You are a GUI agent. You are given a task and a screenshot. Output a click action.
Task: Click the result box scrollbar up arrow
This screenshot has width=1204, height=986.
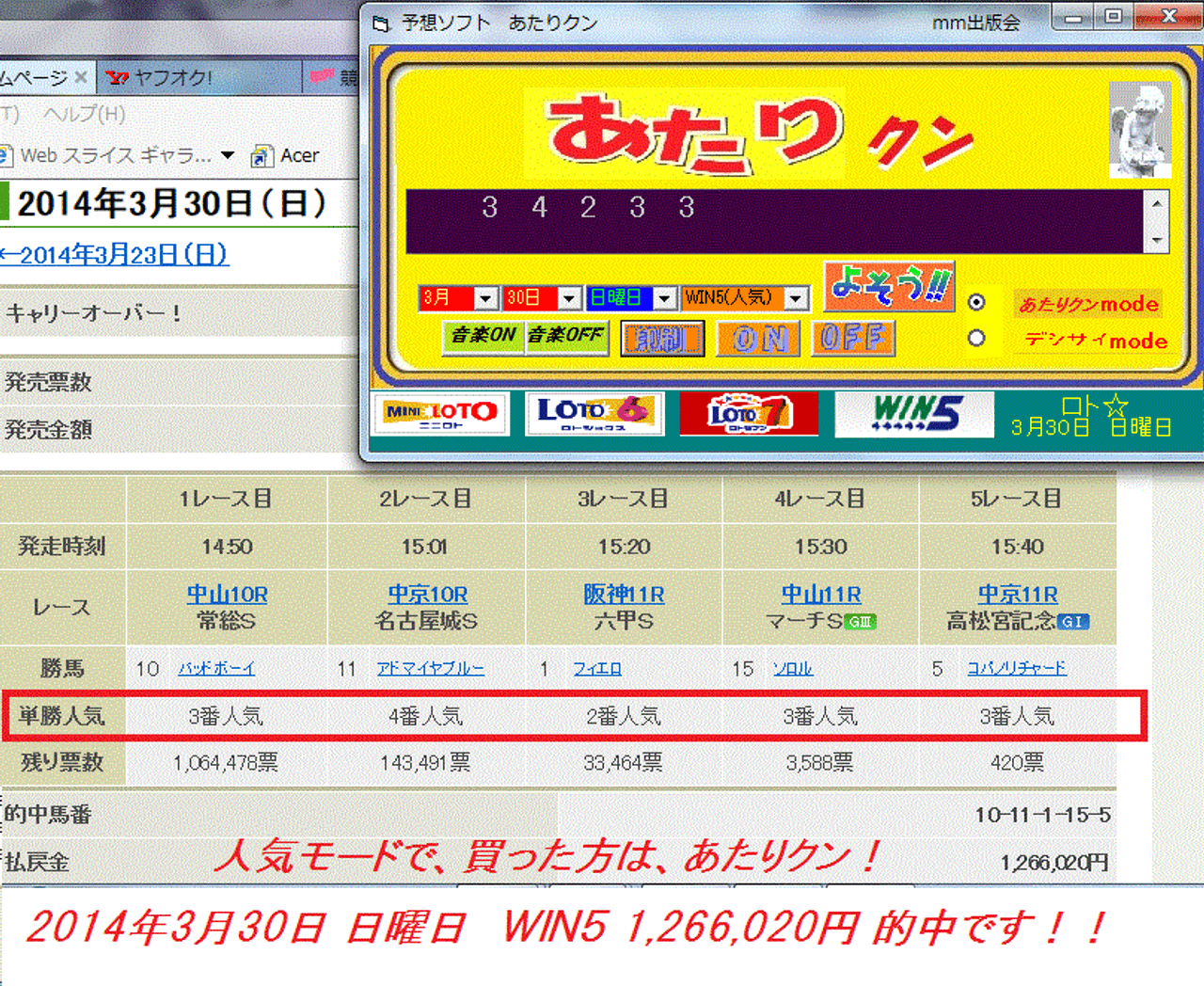pyautogui.click(x=1156, y=203)
